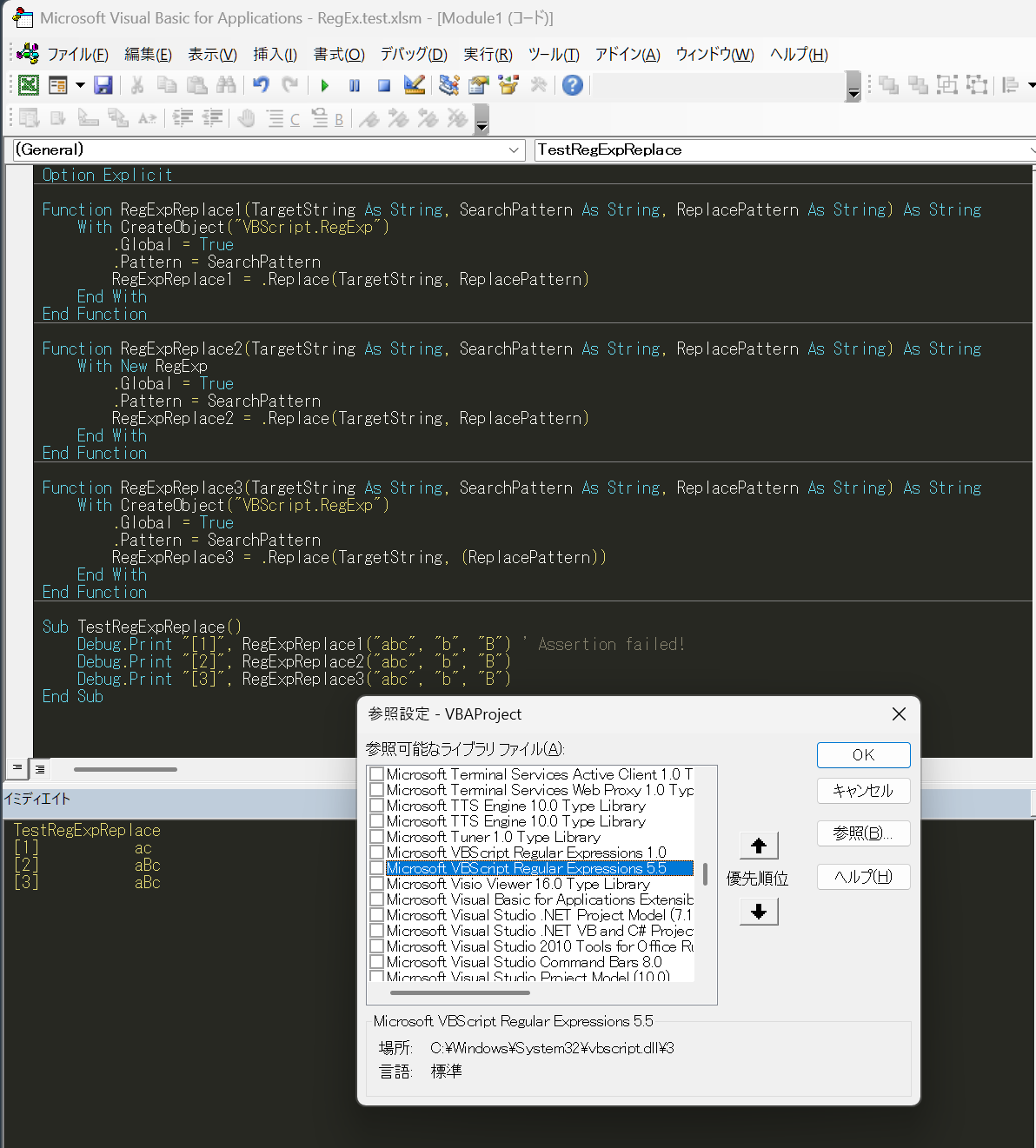Image resolution: width=1036 pixels, height=1148 pixels.
Task: Check Microsoft VBScript Regular Expressions 1.0 checkbox
Action: tap(377, 853)
